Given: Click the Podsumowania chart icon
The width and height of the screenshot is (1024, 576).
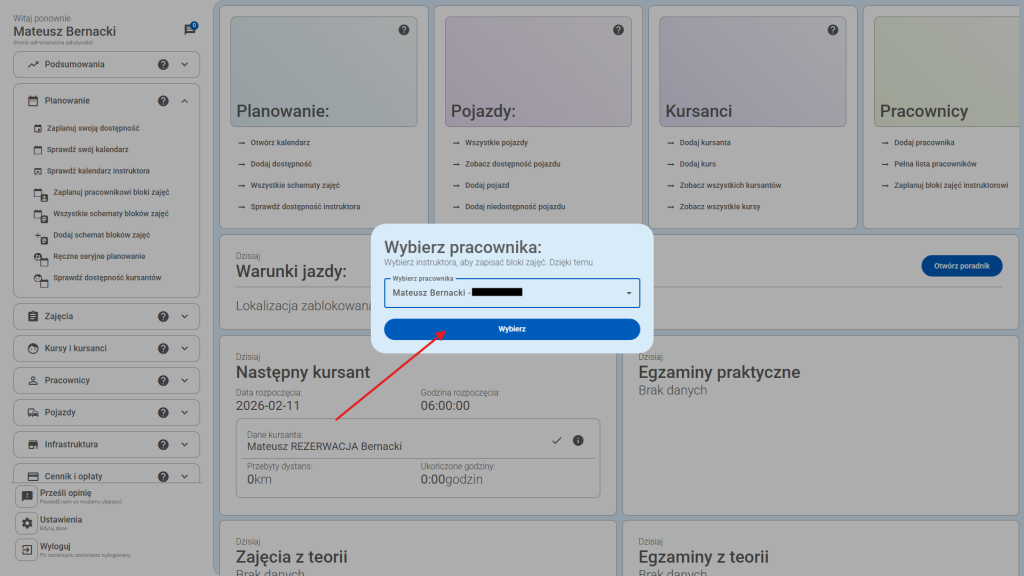Looking at the screenshot, I should point(35,64).
